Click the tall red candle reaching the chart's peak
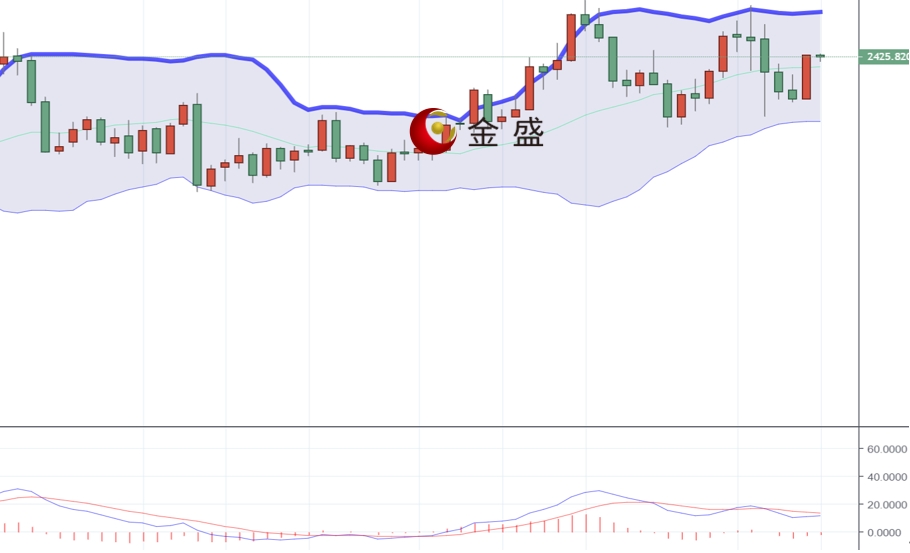This screenshot has width=910, height=553. click(571, 37)
